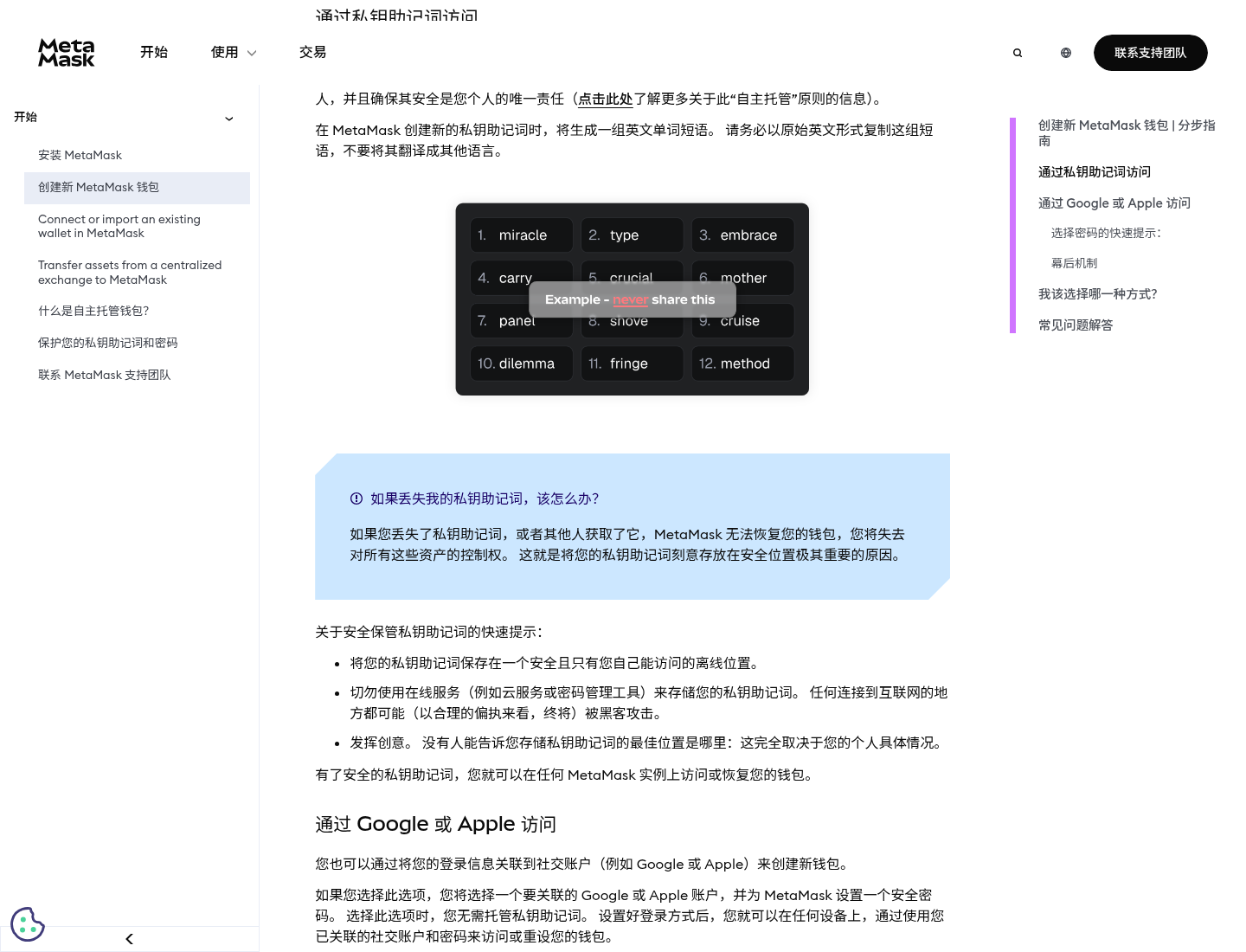1246x952 pixels.
Task: Open the 开始 navigation item
Action: click(x=154, y=53)
